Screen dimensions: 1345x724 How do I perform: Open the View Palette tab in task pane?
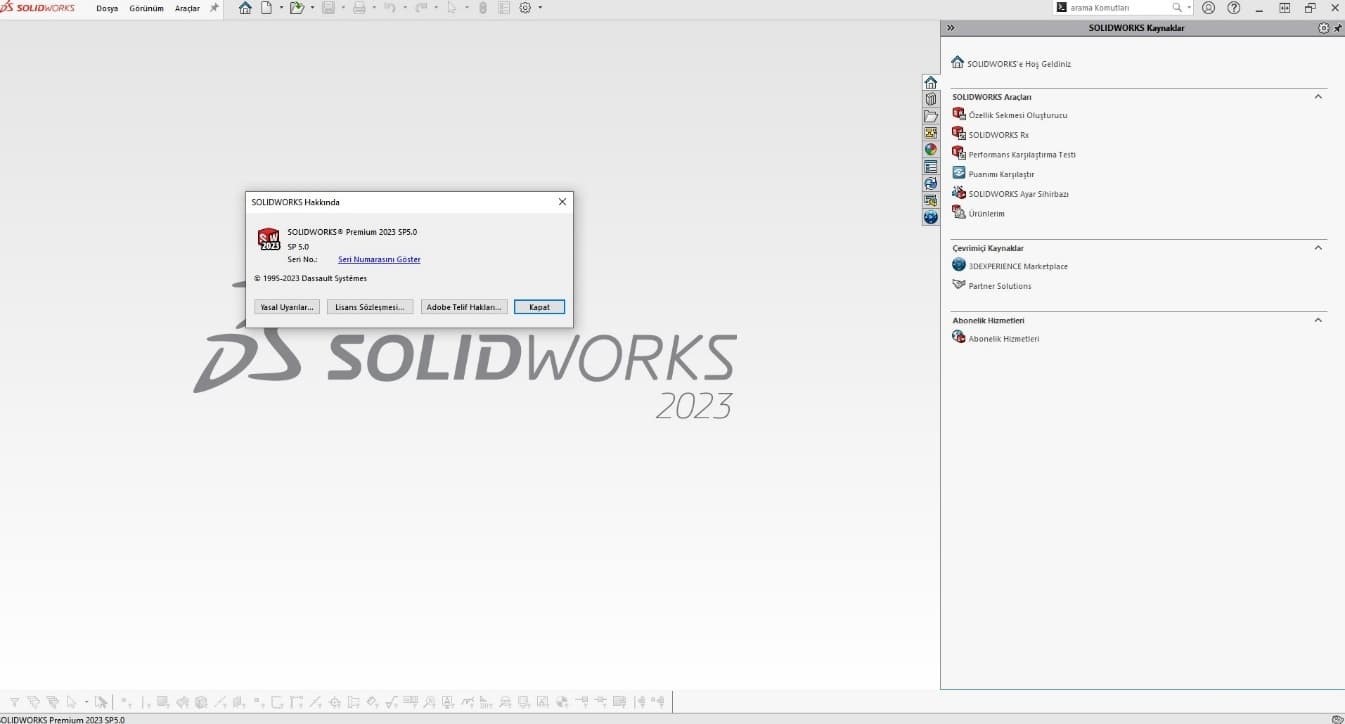point(931,133)
